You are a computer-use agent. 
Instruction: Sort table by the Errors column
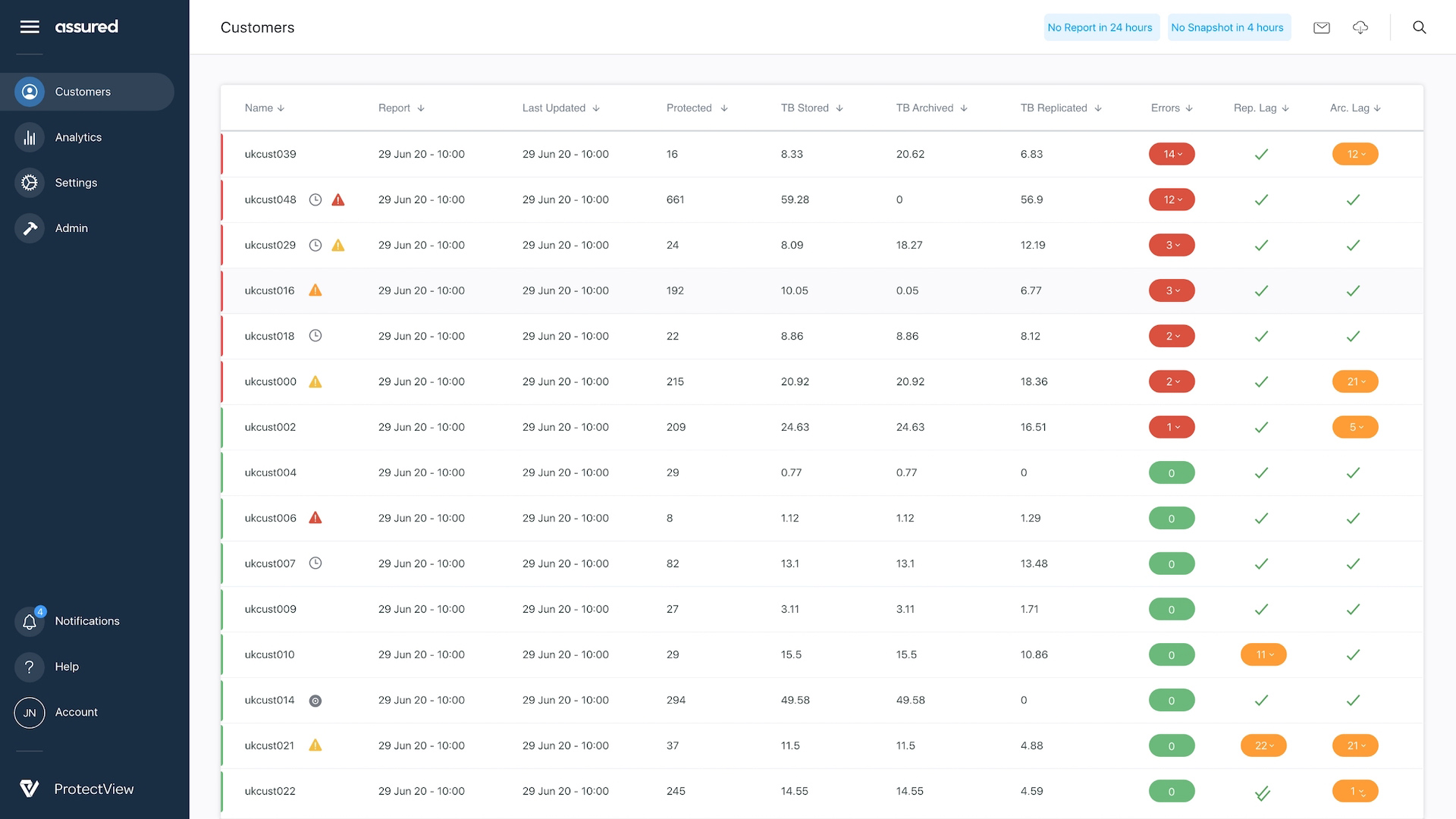(1171, 108)
